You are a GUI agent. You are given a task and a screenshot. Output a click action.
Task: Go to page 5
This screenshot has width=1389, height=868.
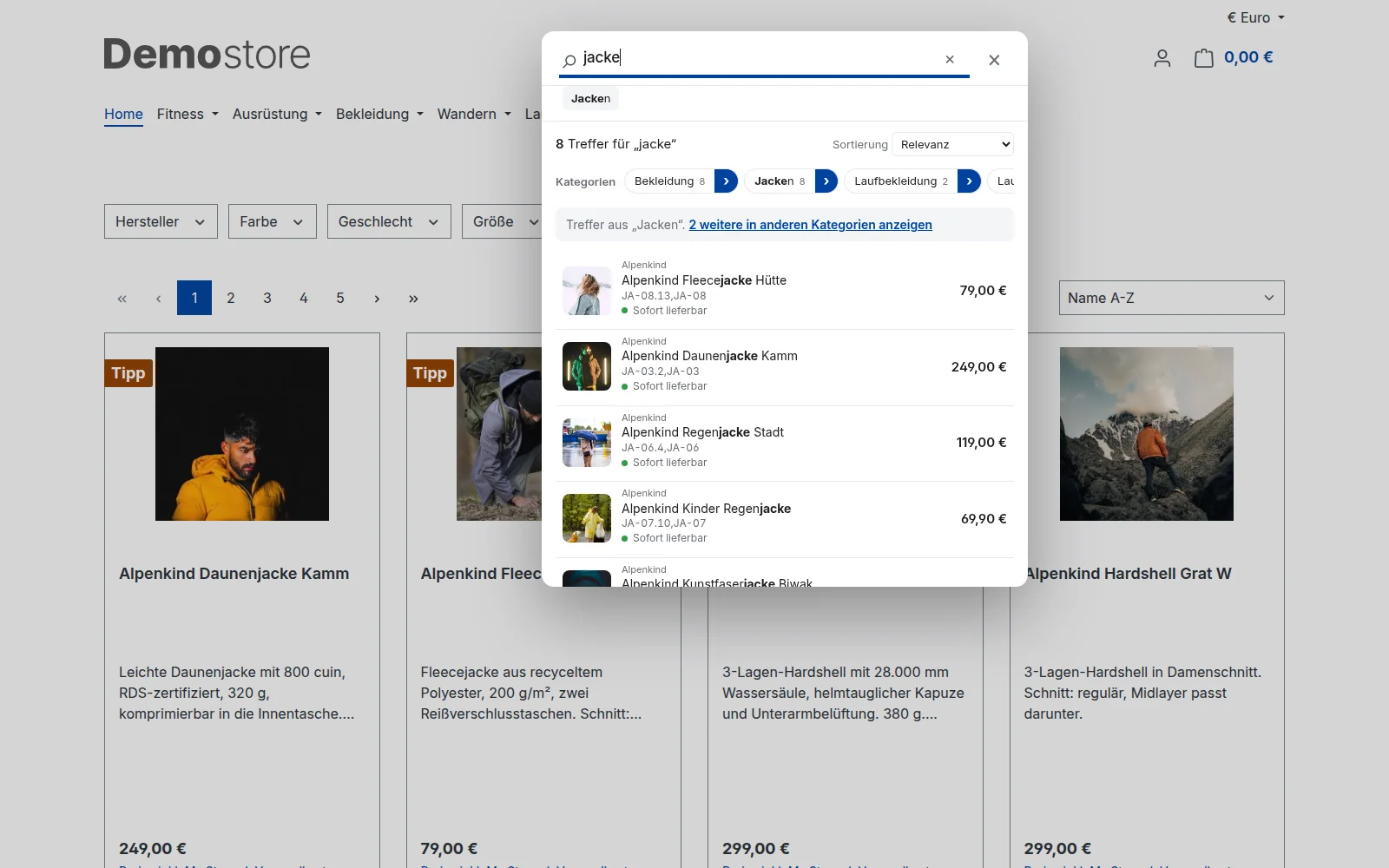(340, 298)
